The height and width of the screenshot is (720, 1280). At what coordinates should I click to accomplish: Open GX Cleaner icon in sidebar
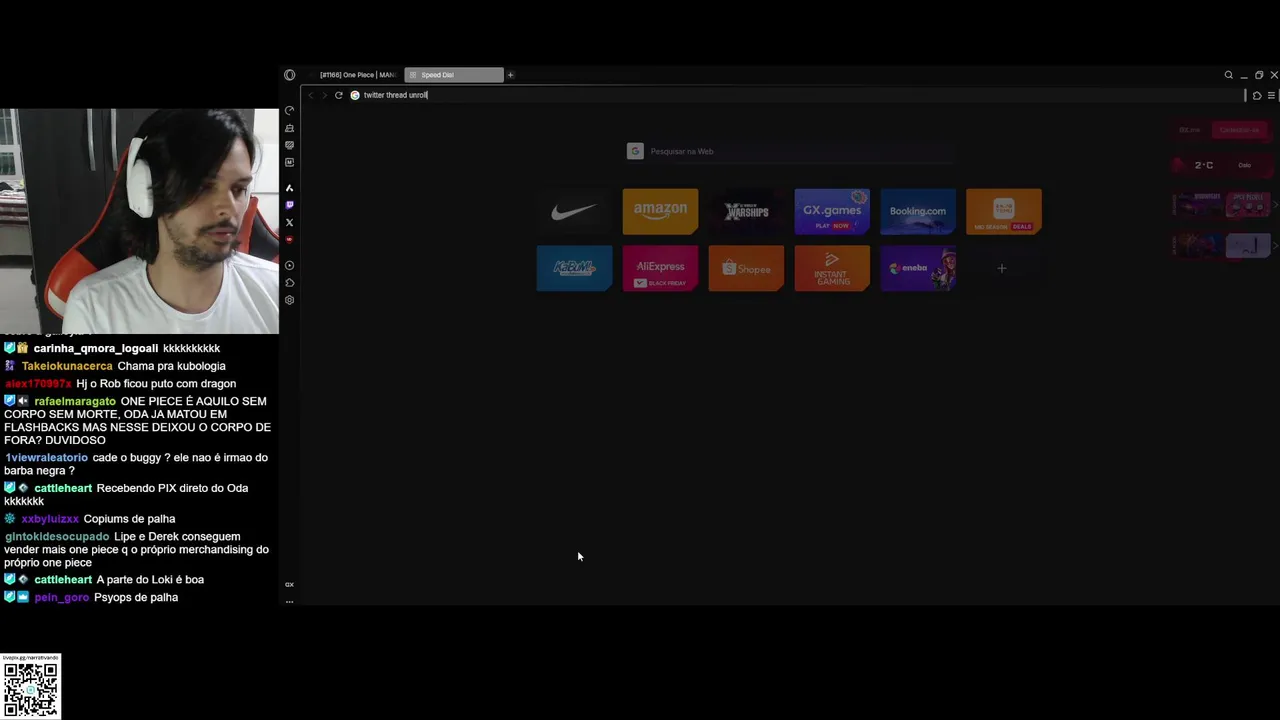[x=290, y=128]
